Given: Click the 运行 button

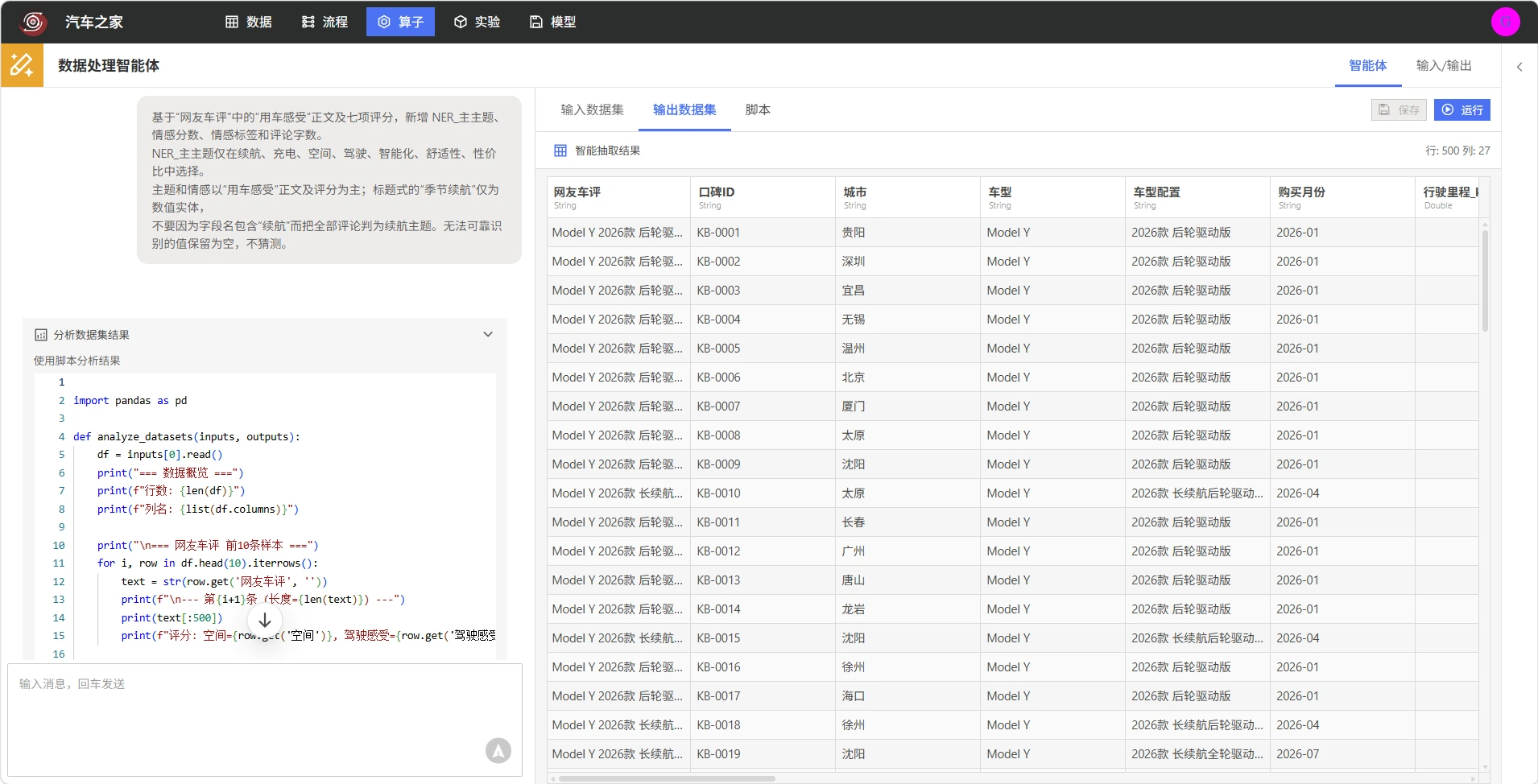Looking at the screenshot, I should point(1462,109).
